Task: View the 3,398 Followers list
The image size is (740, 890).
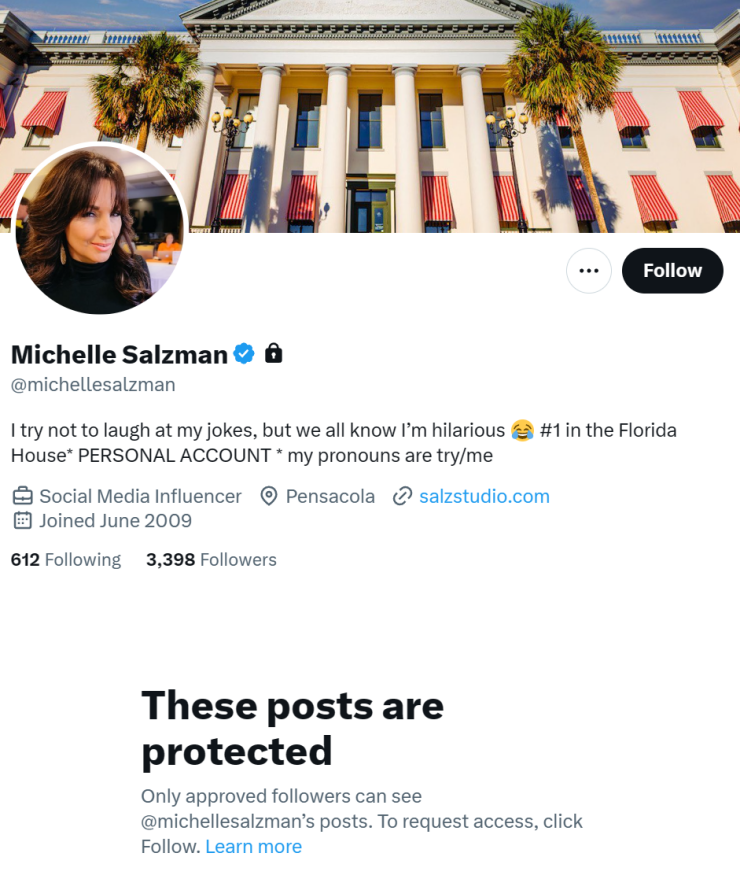Action: (x=211, y=560)
